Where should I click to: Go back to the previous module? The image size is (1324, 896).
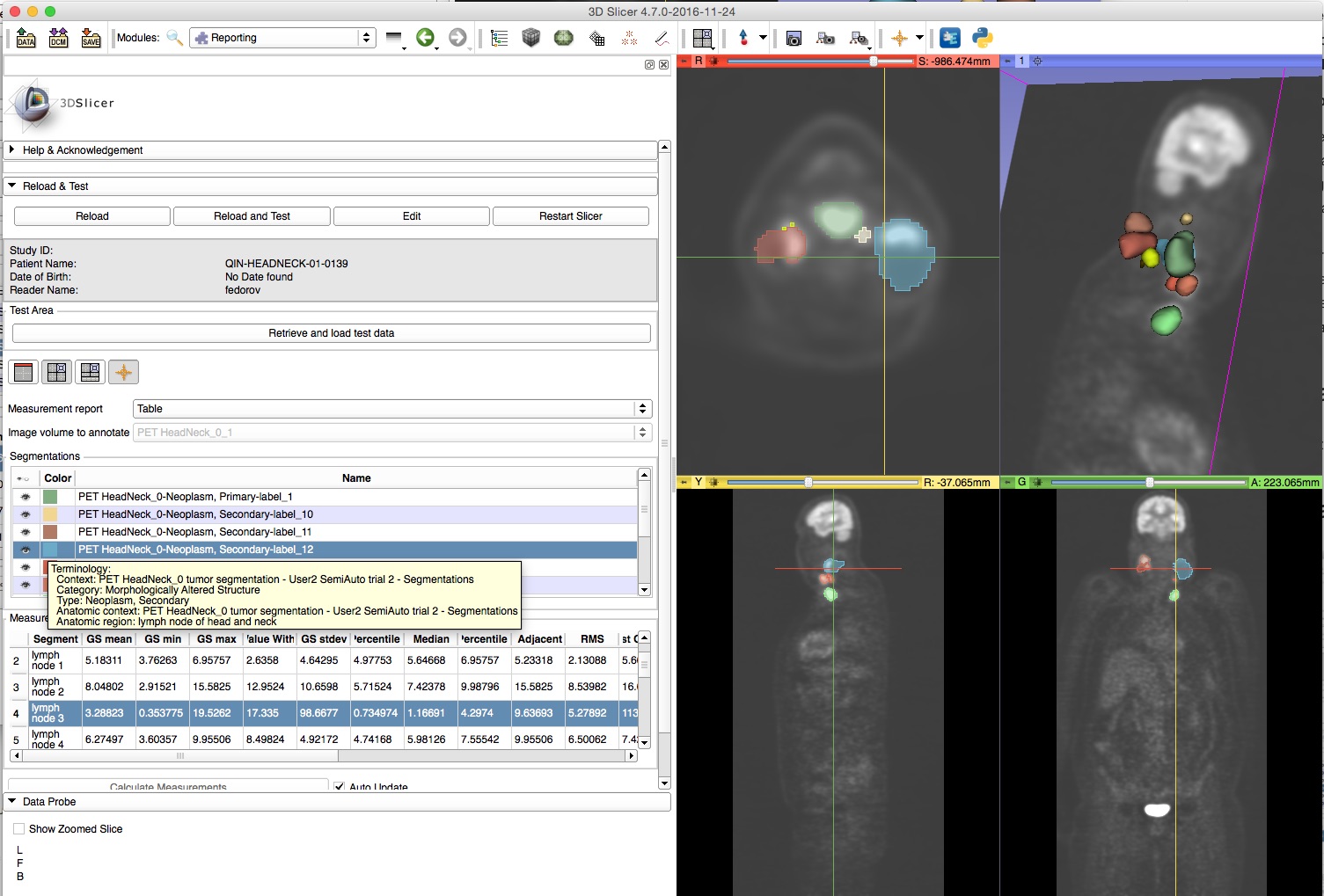click(x=425, y=38)
